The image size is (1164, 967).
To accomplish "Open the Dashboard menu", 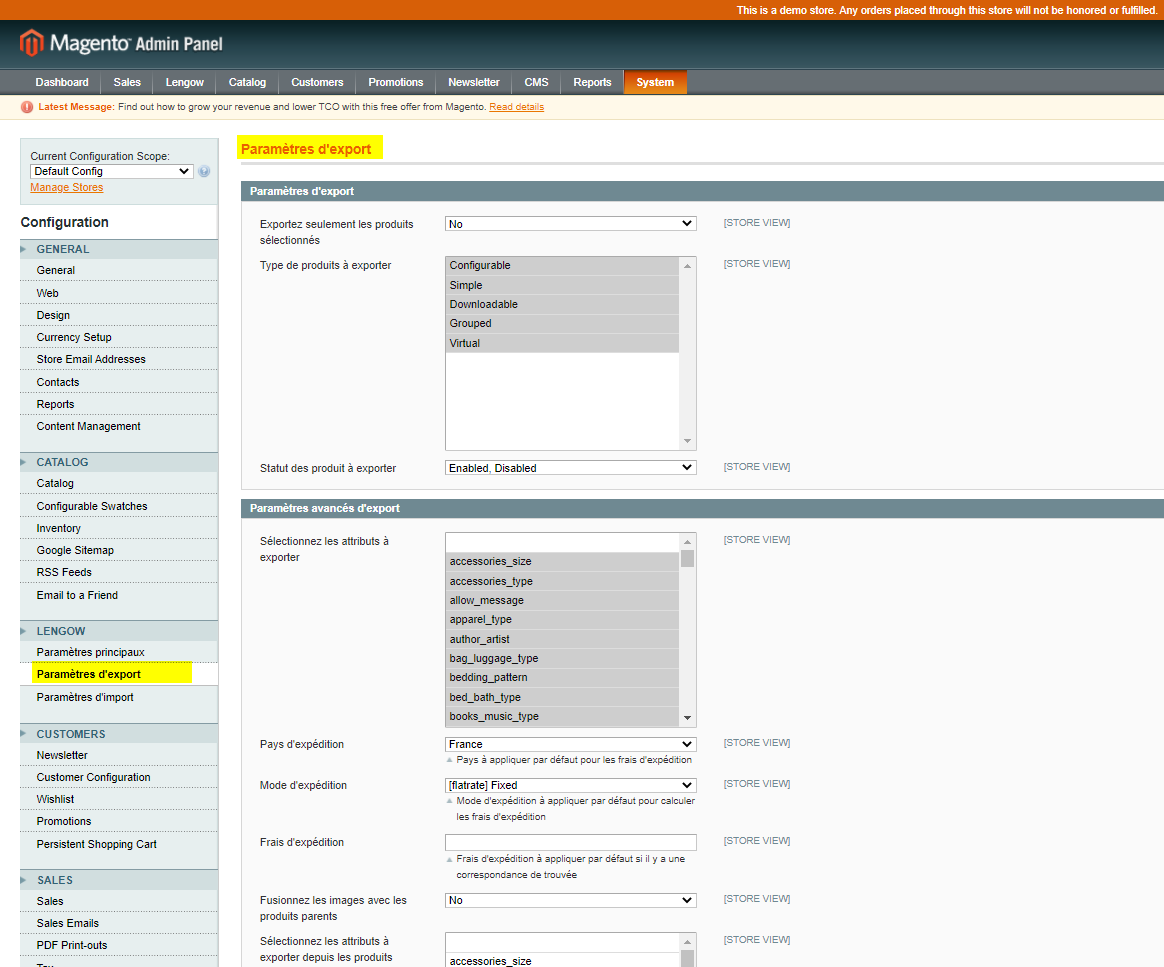I will pos(62,82).
